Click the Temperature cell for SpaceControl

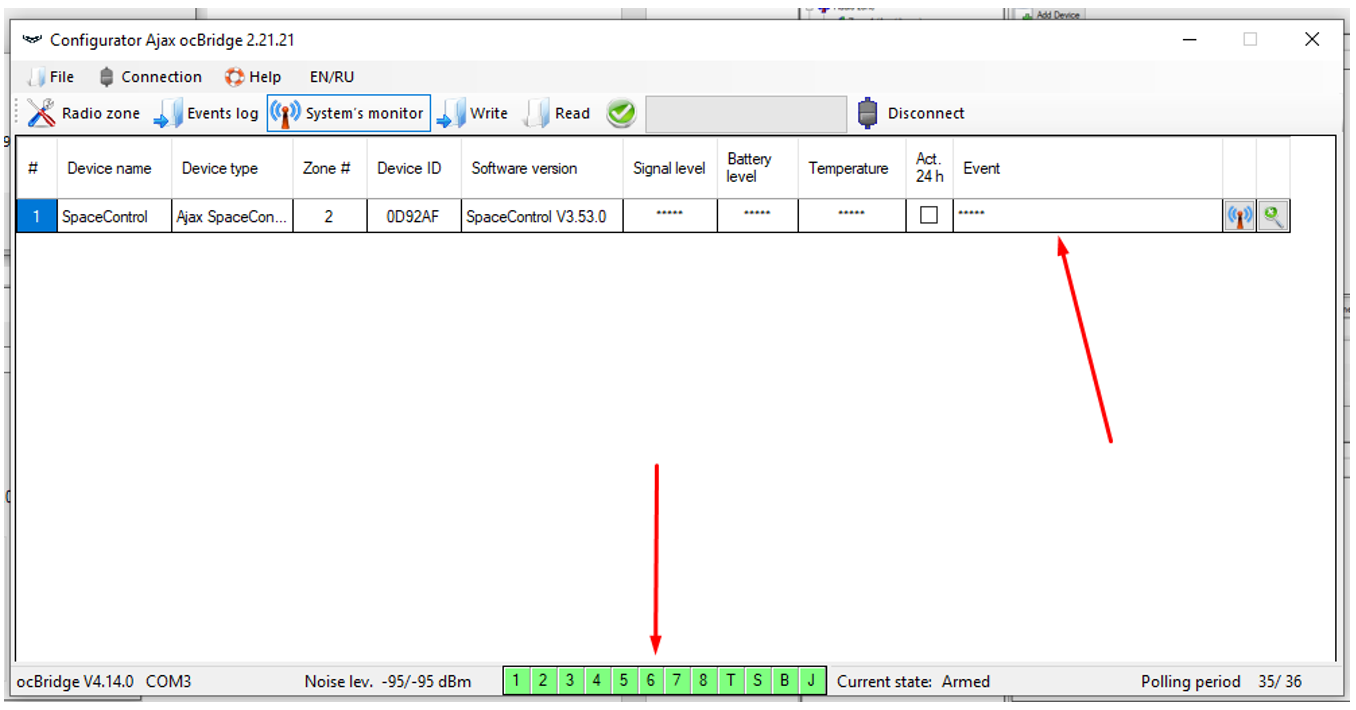pos(852,216)
